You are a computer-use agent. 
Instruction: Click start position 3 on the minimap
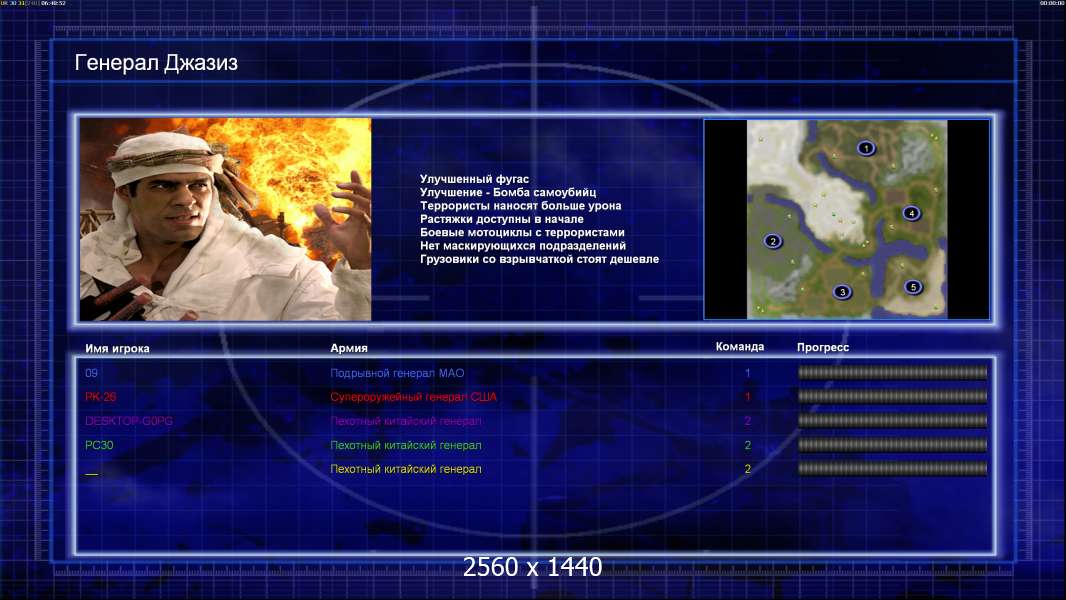pyautogui.click(x=842, y=292)
